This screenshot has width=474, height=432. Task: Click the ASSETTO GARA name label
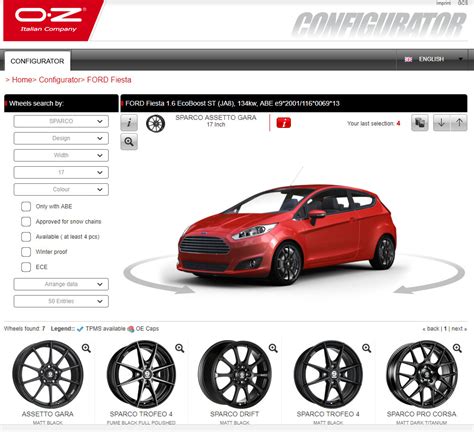[x=48, y=414]
